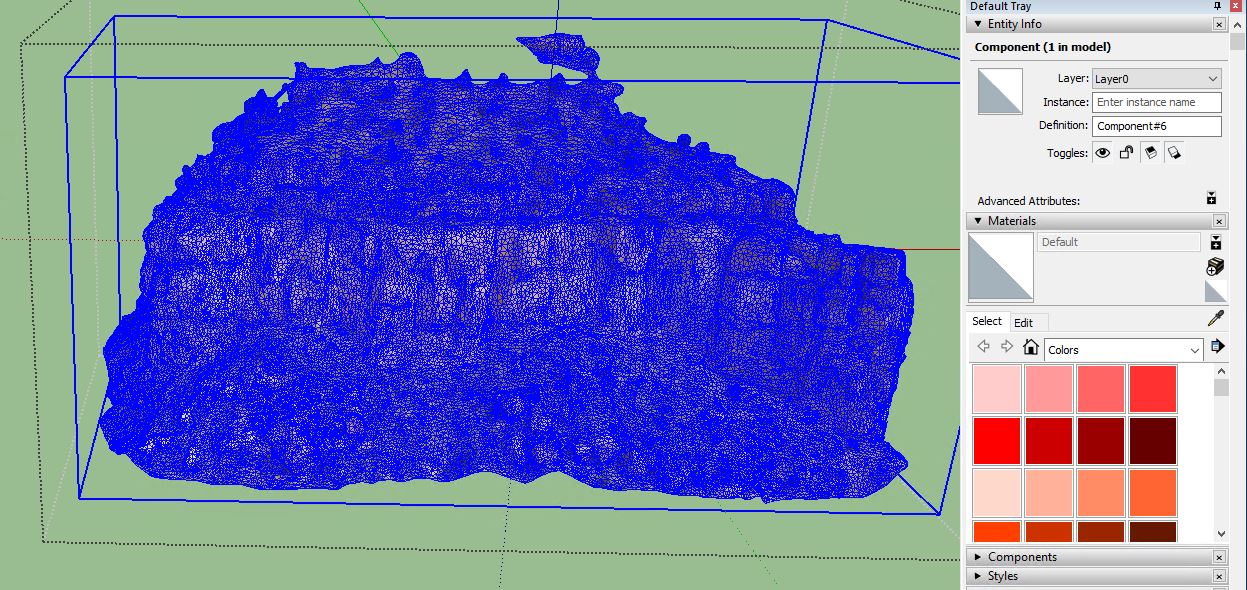Close the Entity Info panel
The image size is (1247, 590).
[1219, 24]
